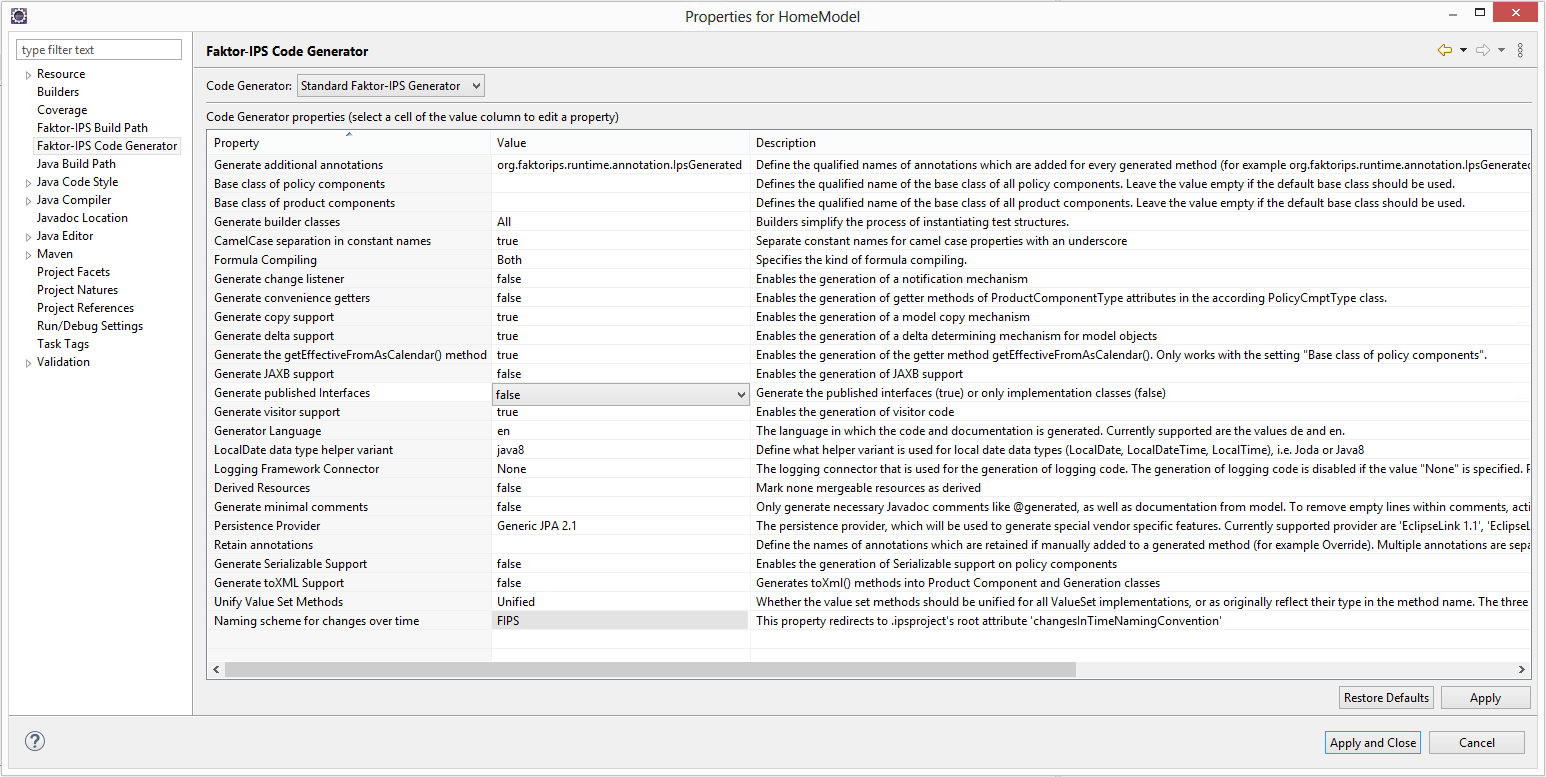Edit the Naming scheme value FIPS
The image size is (1546, 777).
tap(620, 621)
